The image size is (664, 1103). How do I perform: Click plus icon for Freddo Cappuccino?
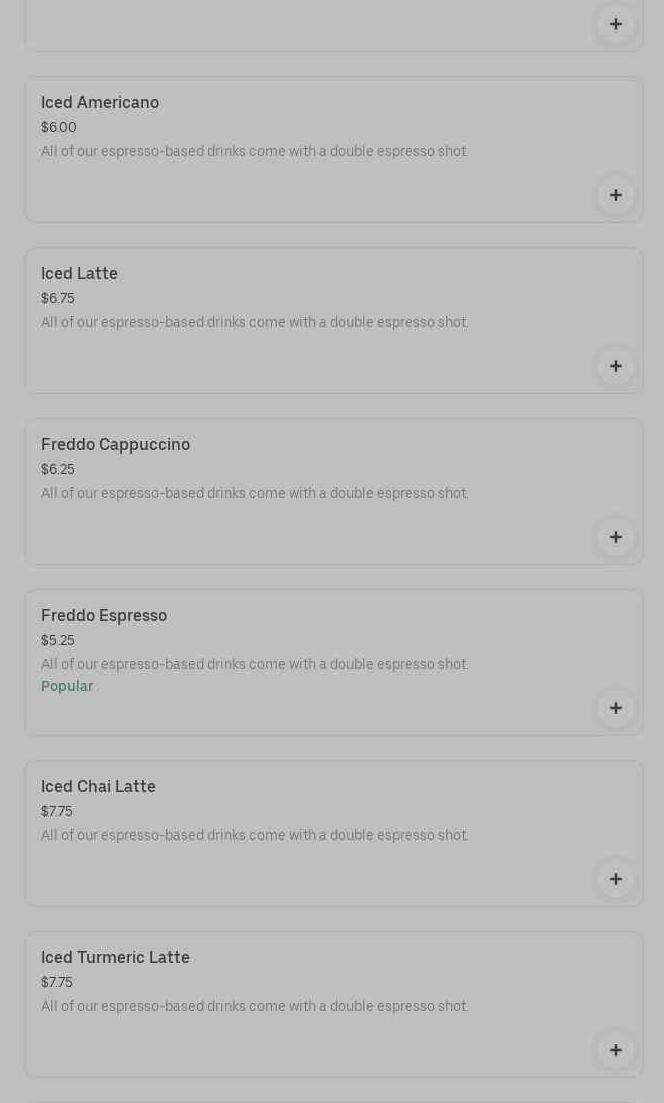pyautogui.click(x=616, y=537)
